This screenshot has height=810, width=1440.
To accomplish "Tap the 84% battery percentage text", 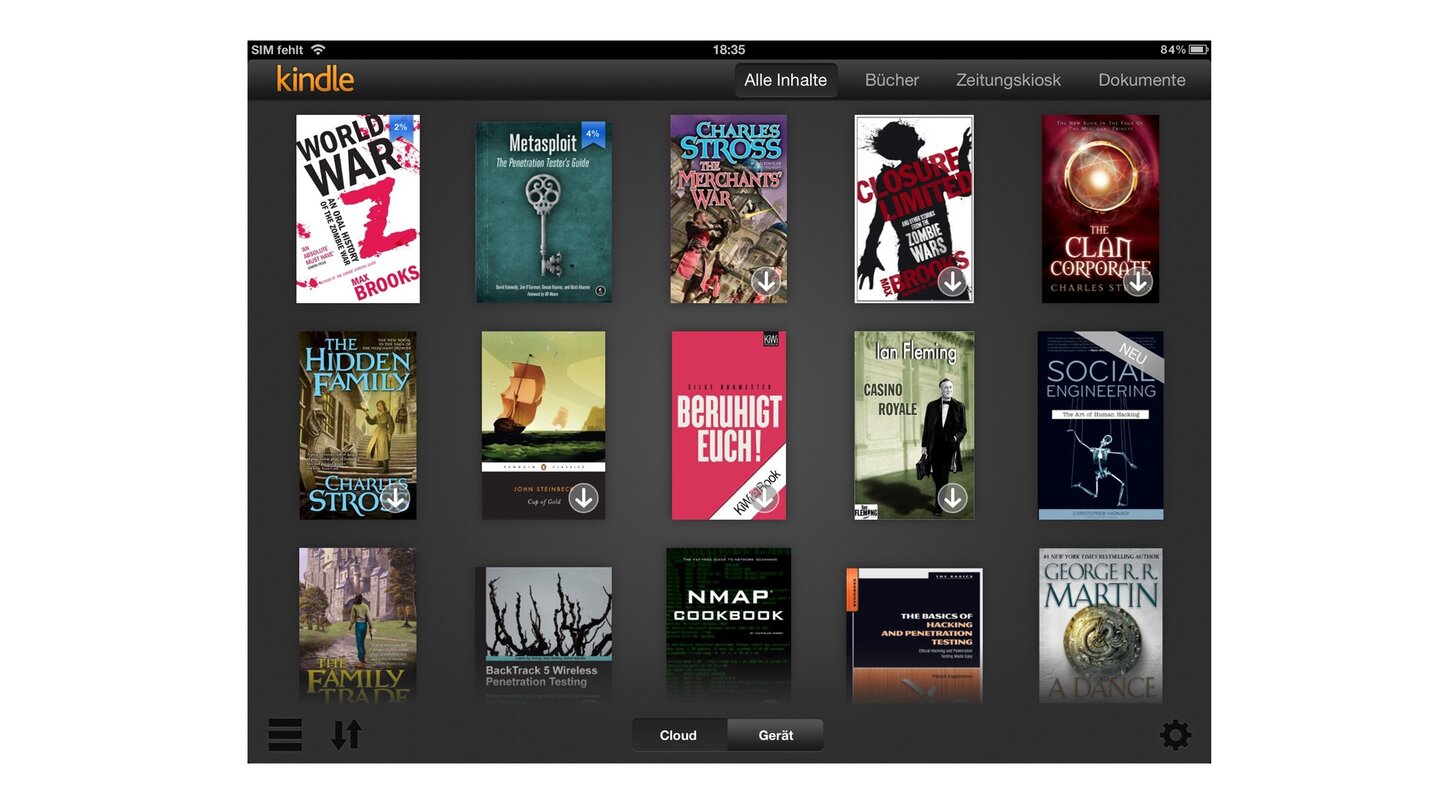I will tap(1172, 49).
